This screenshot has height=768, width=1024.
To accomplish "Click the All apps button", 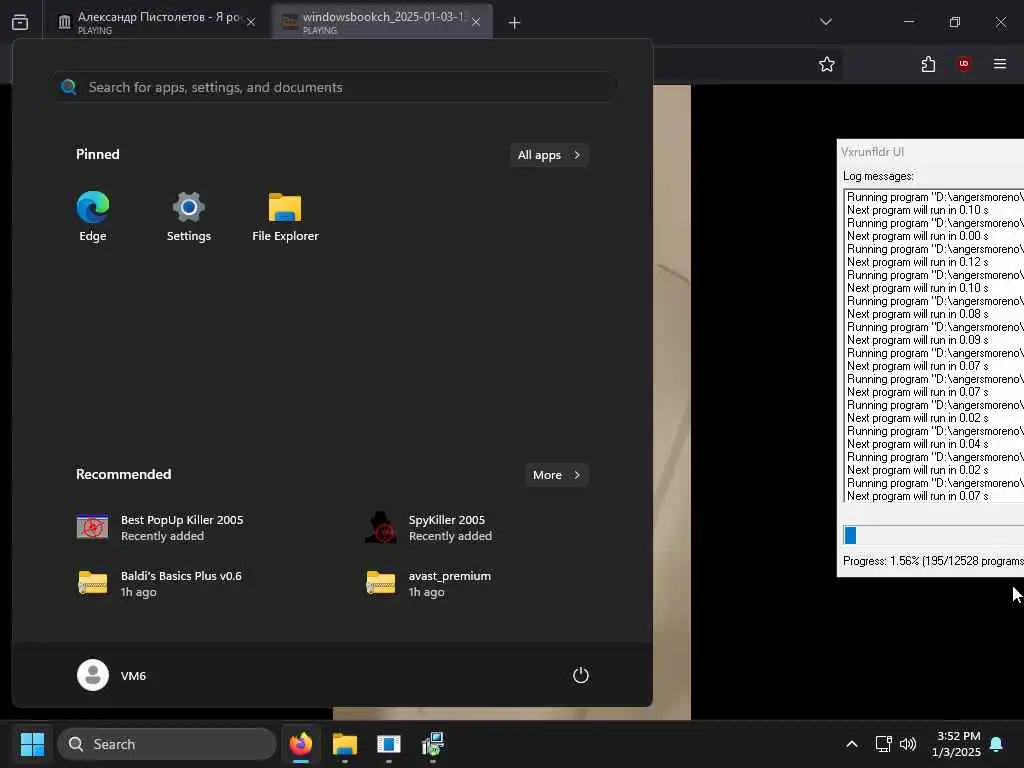I will [549, 155].
